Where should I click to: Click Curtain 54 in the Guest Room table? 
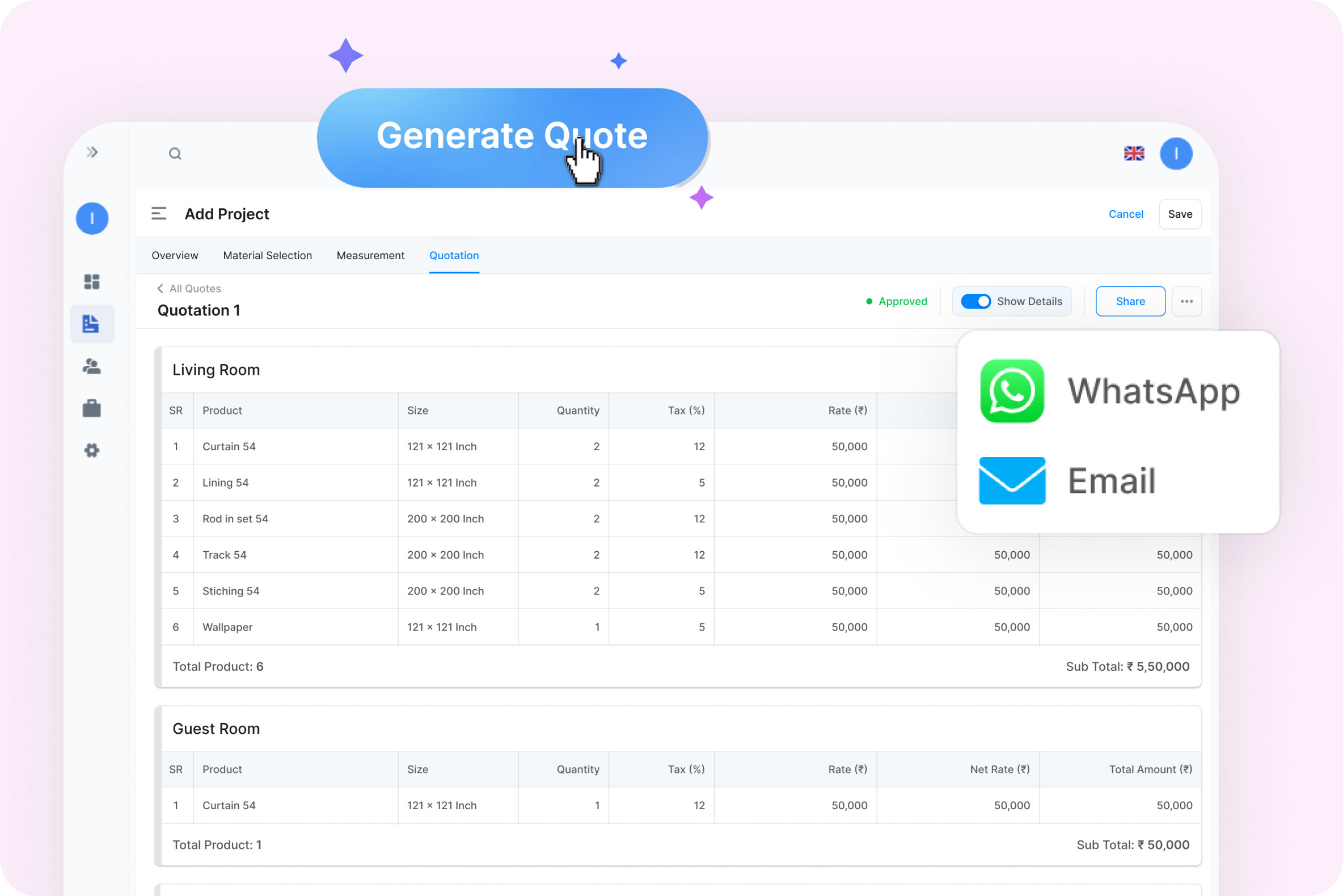pyautogui.click(x=229, y=805)
